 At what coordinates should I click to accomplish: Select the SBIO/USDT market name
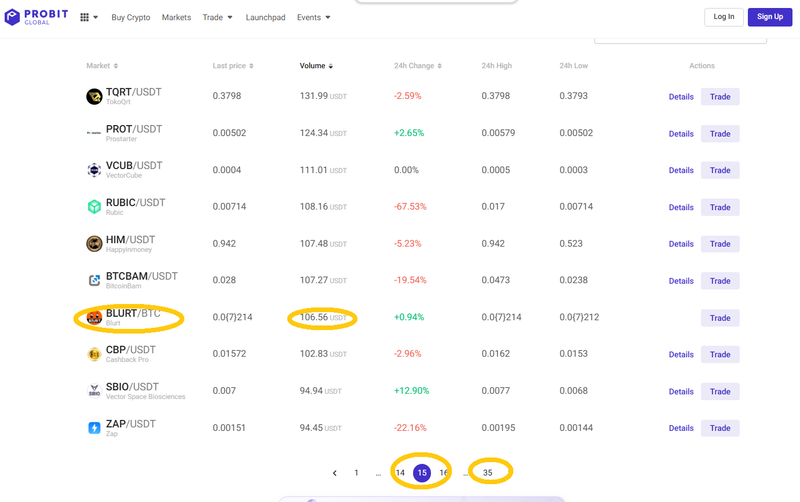(x=132, y=387)
